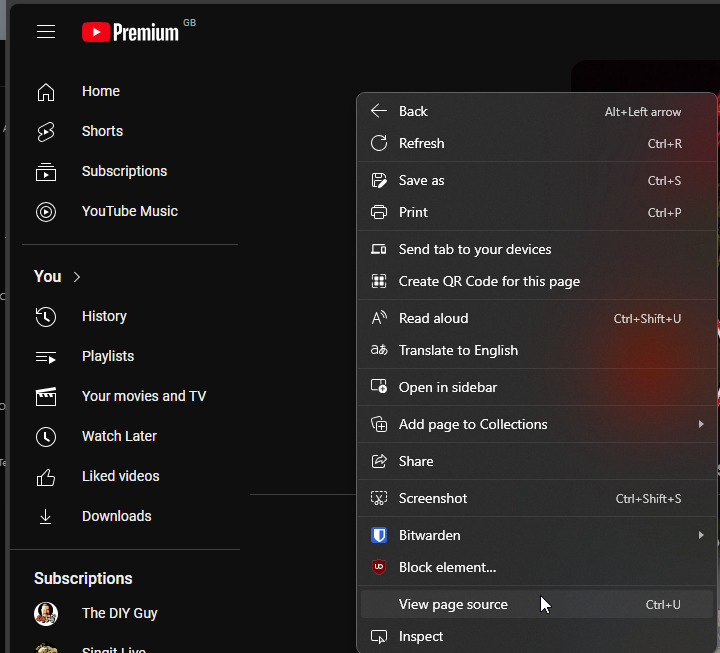Screen dimensions: 720x653
Task: Click the Watch Later clock icon
Action: coord(46,436)
